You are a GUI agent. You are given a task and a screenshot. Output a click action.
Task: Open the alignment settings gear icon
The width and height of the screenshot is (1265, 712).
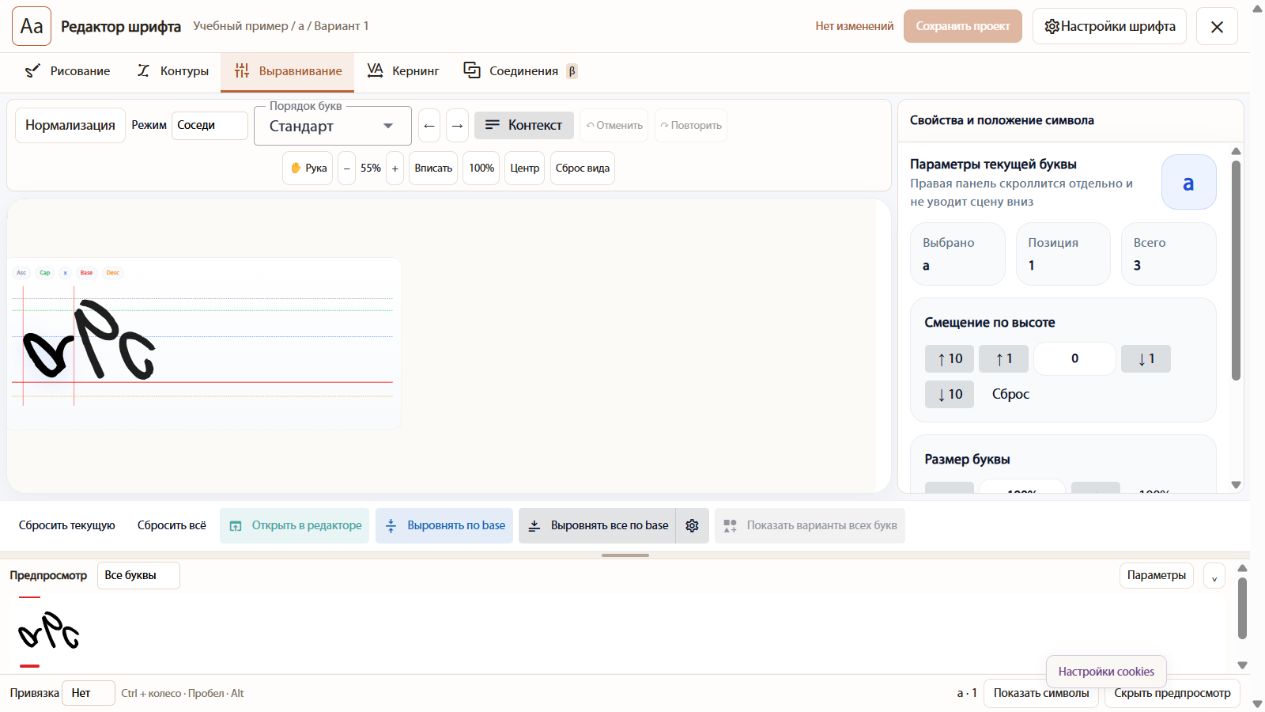pos(692,525)
